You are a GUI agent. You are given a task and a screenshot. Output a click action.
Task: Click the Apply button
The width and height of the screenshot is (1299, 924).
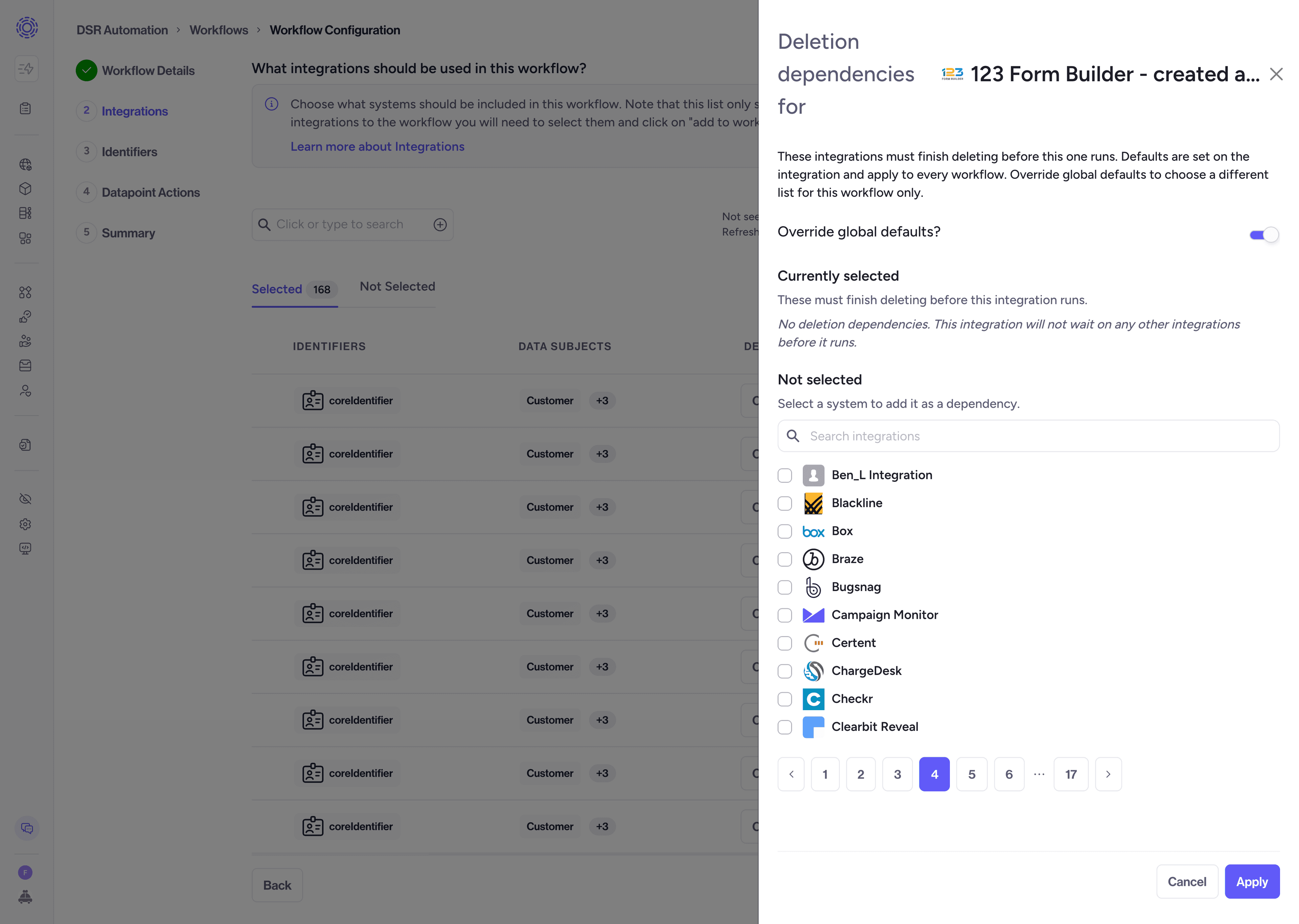point(1252,882)
